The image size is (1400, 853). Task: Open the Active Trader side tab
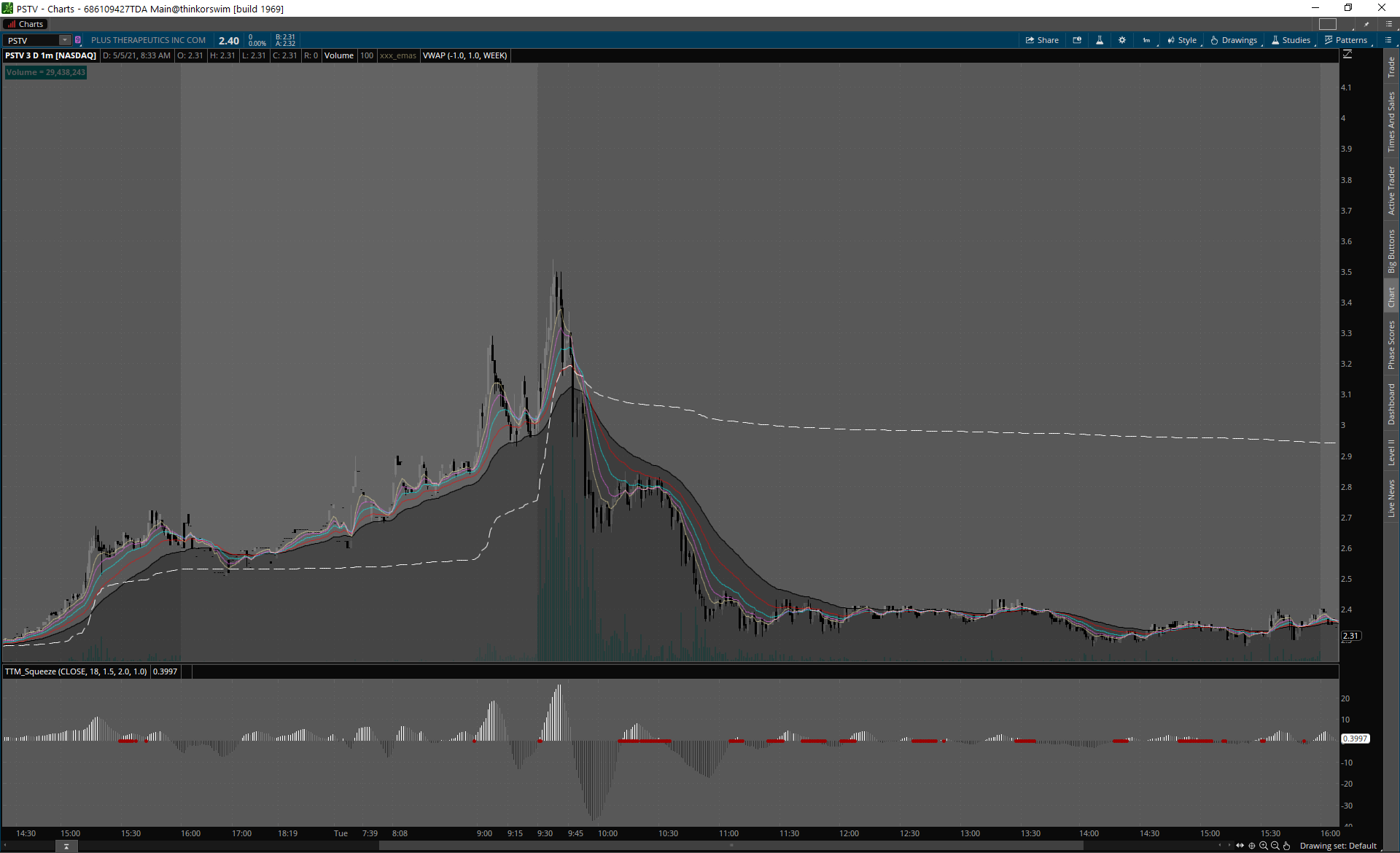1391,190
